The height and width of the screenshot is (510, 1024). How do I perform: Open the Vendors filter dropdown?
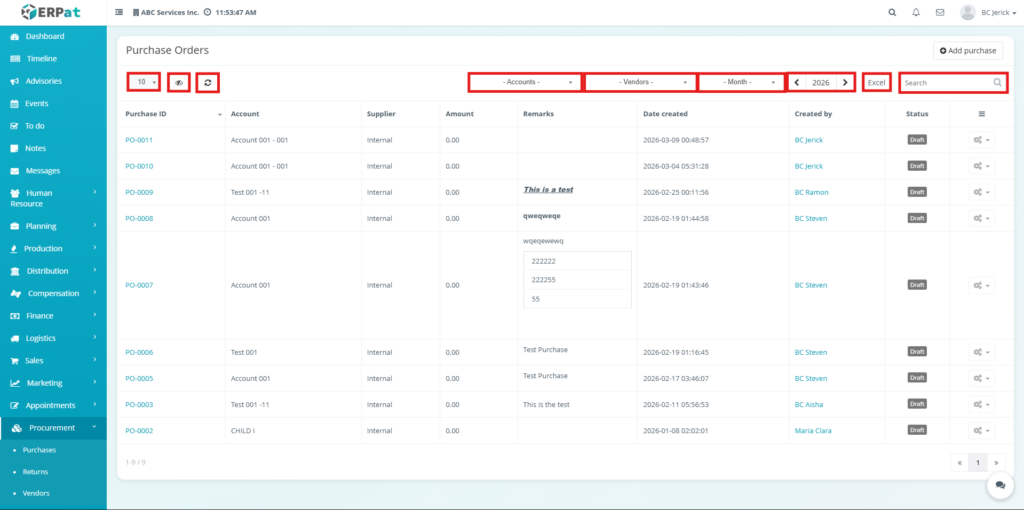[x=640, y=82]
